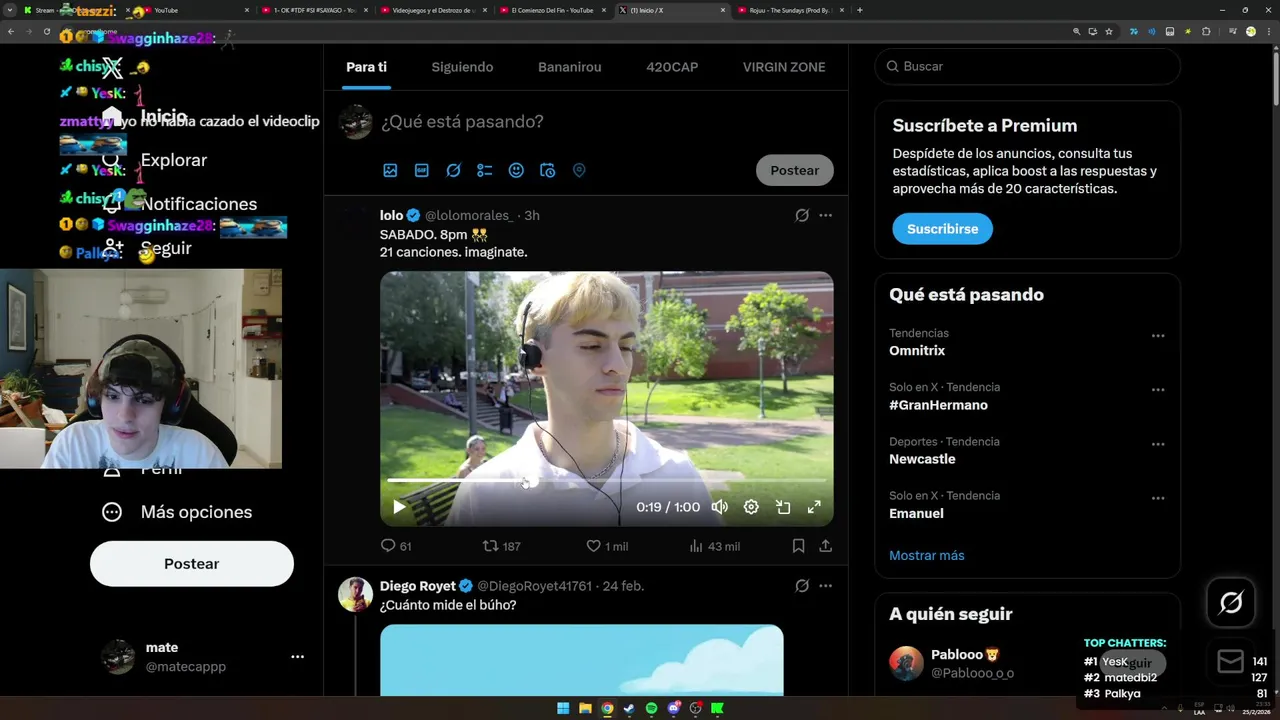Tag a location in the post
Image resolution: width=1280 pixels, height=720 pixels.
coord(579,170)
